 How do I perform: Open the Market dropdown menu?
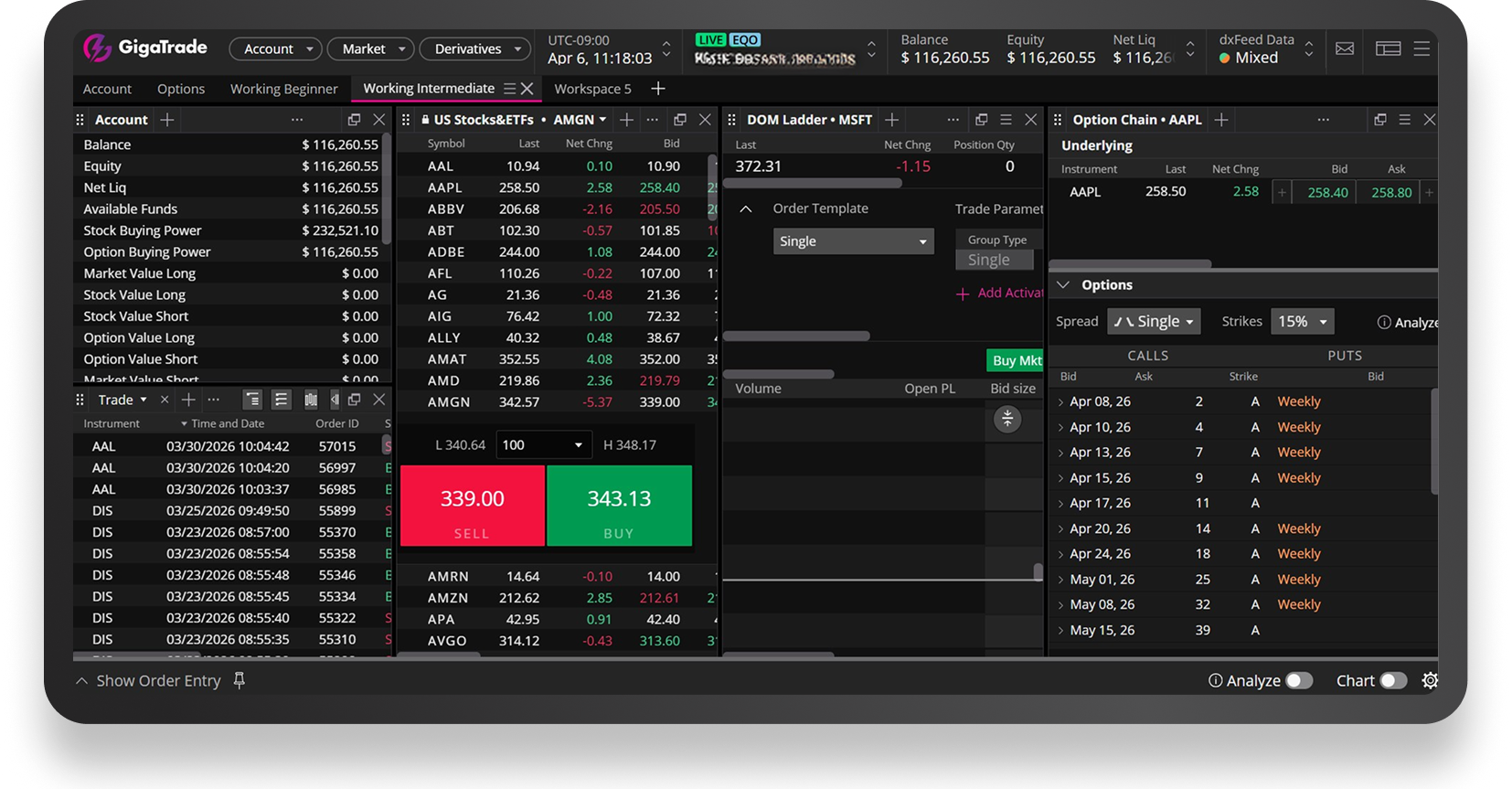371,48
